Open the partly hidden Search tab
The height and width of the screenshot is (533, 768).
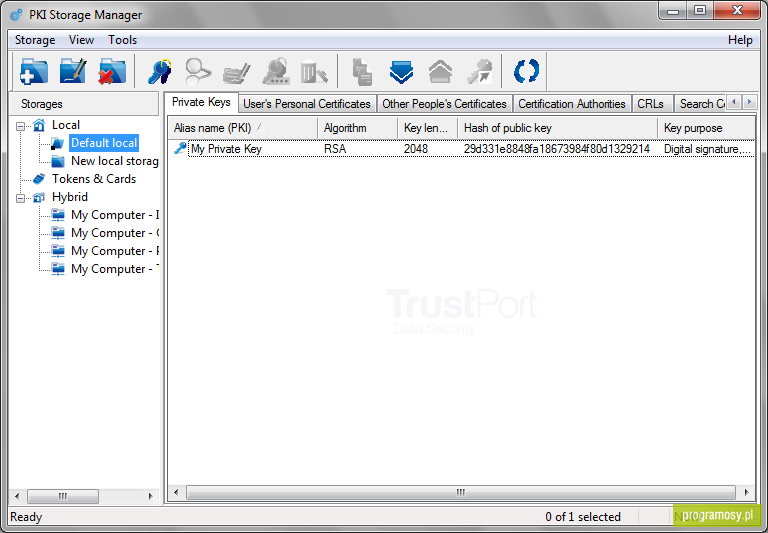point(701,104)
